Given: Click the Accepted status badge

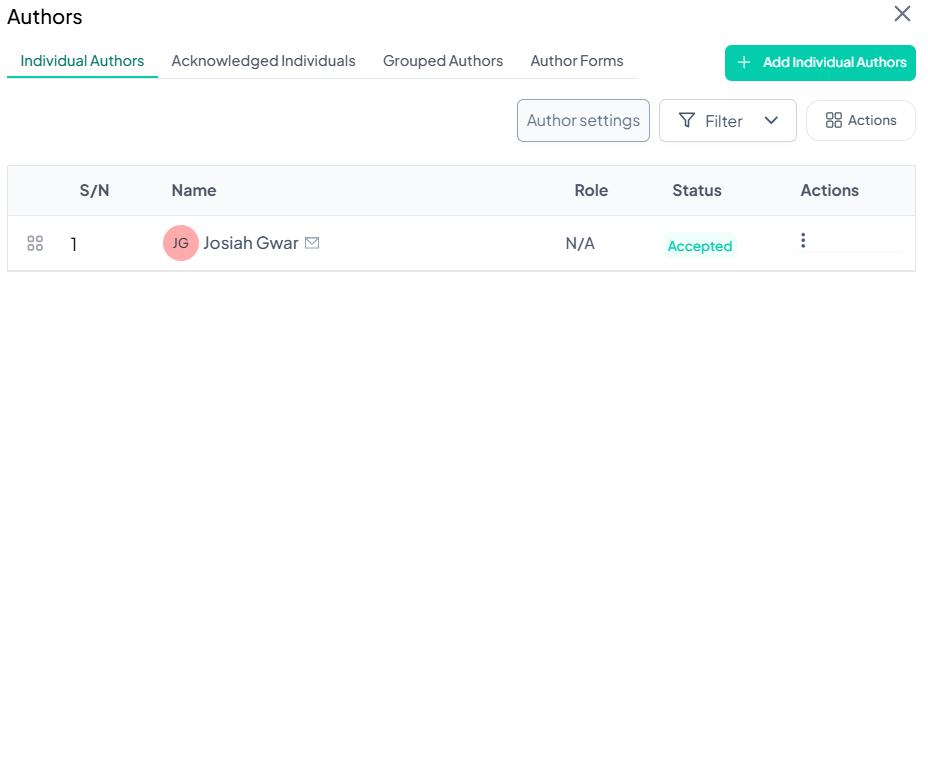Looking at the screenshot, I should coord(700,246).
